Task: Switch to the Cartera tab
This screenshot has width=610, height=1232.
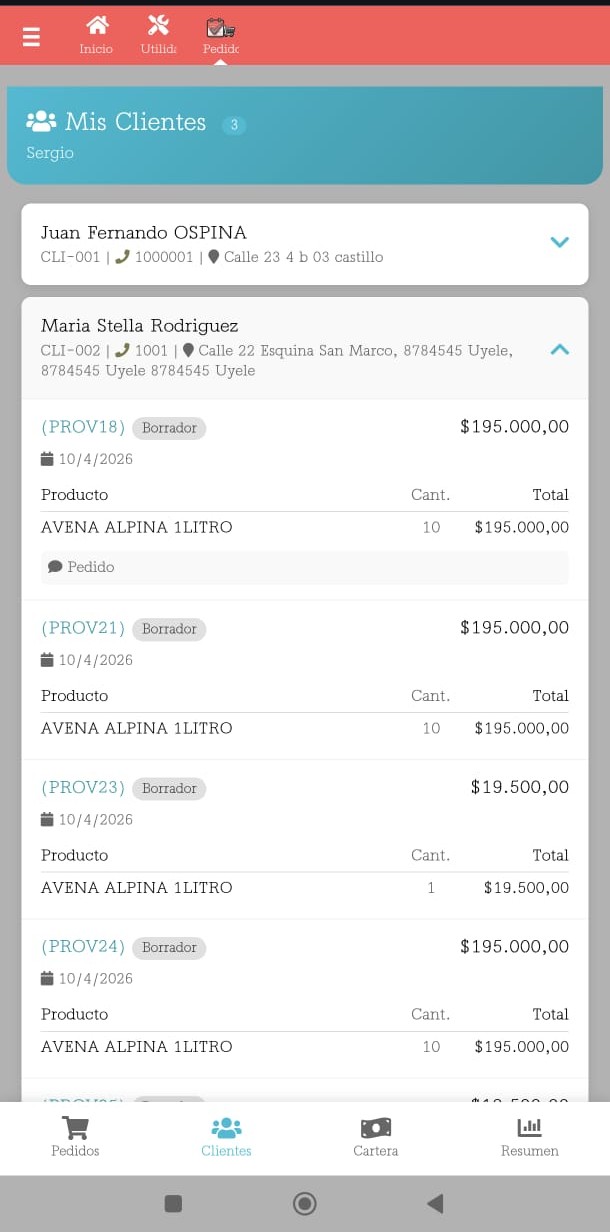Action: [x=375, y=1136]
